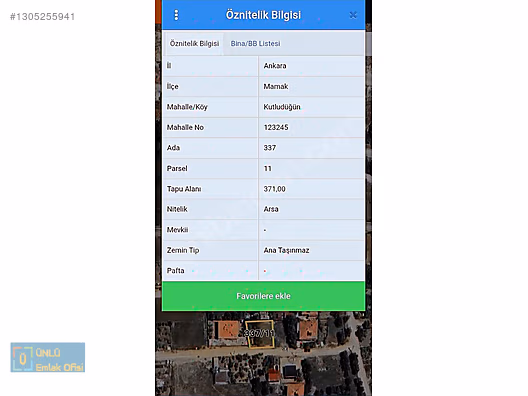Click the Ünlü Emlak Ofisi logo
Viewport: 528px width, 396px height.
click(x=47, y=357)
